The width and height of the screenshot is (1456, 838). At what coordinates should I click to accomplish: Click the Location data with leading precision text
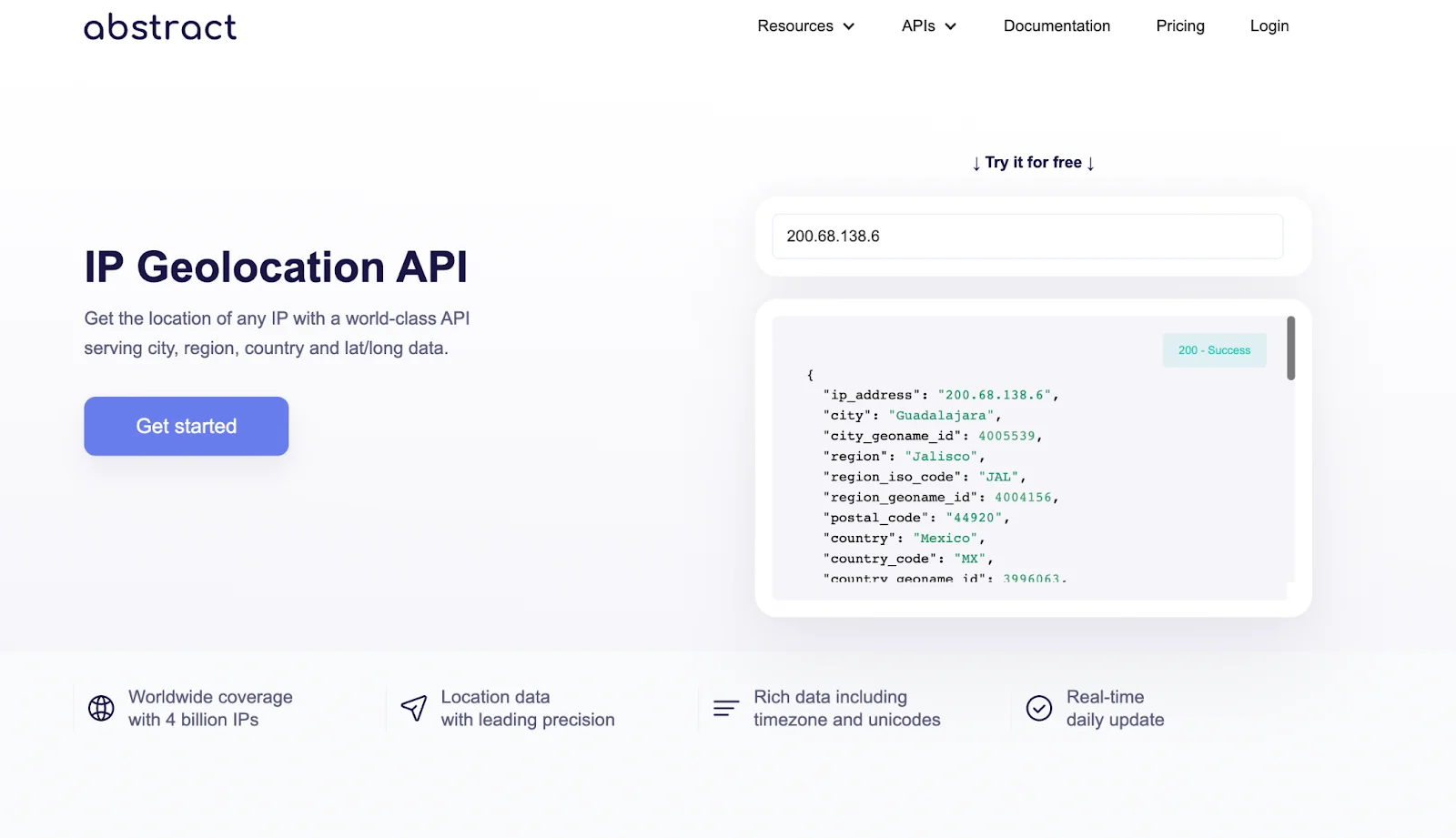coord(528,708)
